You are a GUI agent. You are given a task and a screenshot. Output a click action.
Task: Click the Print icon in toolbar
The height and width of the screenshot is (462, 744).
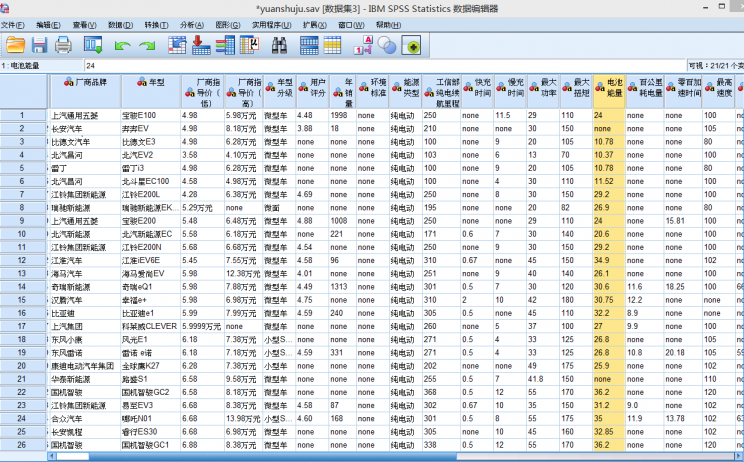pyautogui.click(x=63, y=45)
